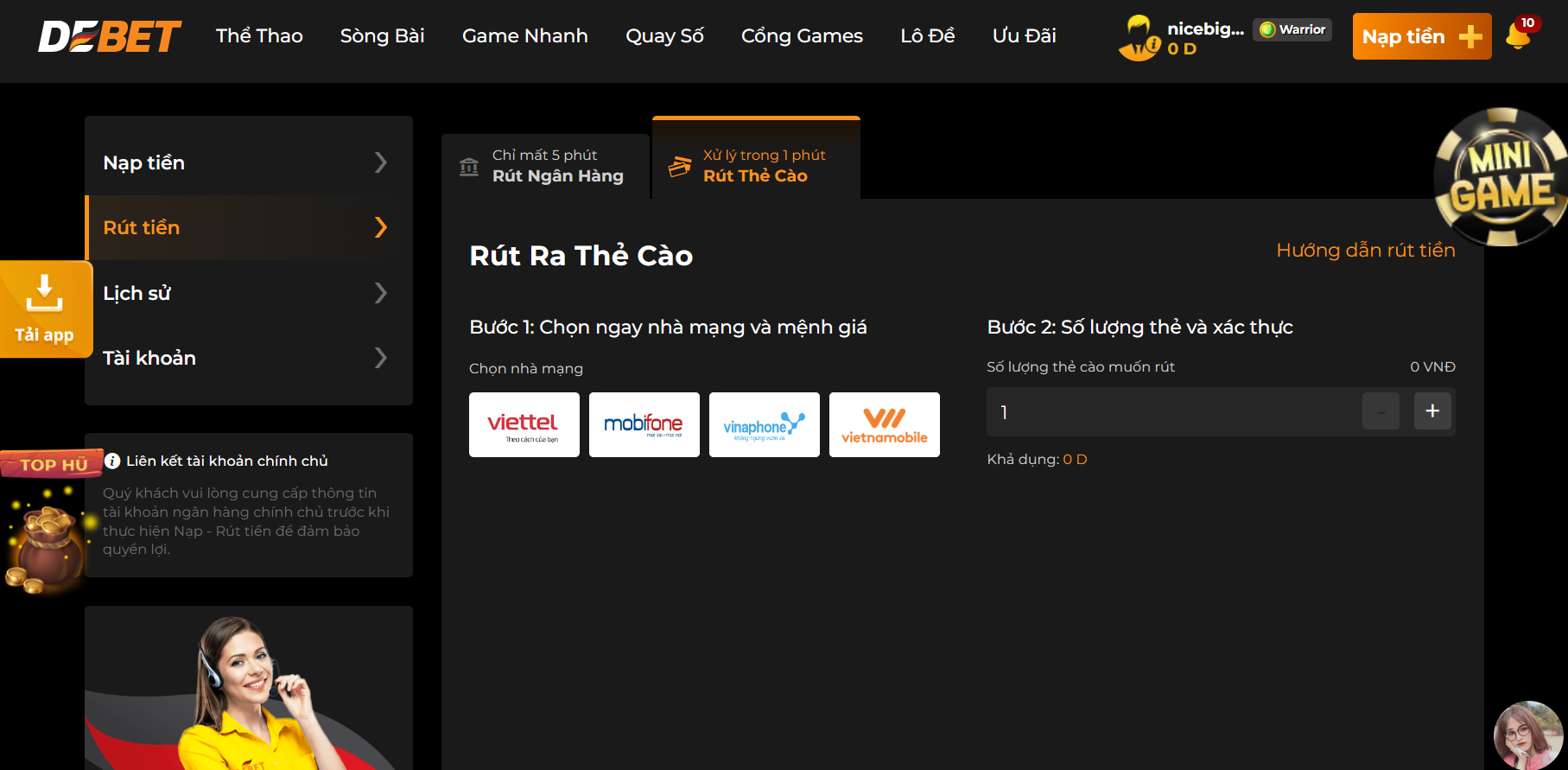
Task: Open Hướng dẫn rút tiền link
Action: click(x=1366, y=250)
